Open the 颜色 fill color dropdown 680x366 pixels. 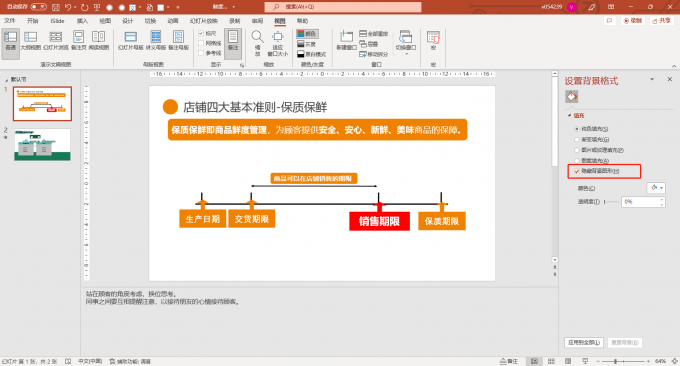tap(656, 188)
